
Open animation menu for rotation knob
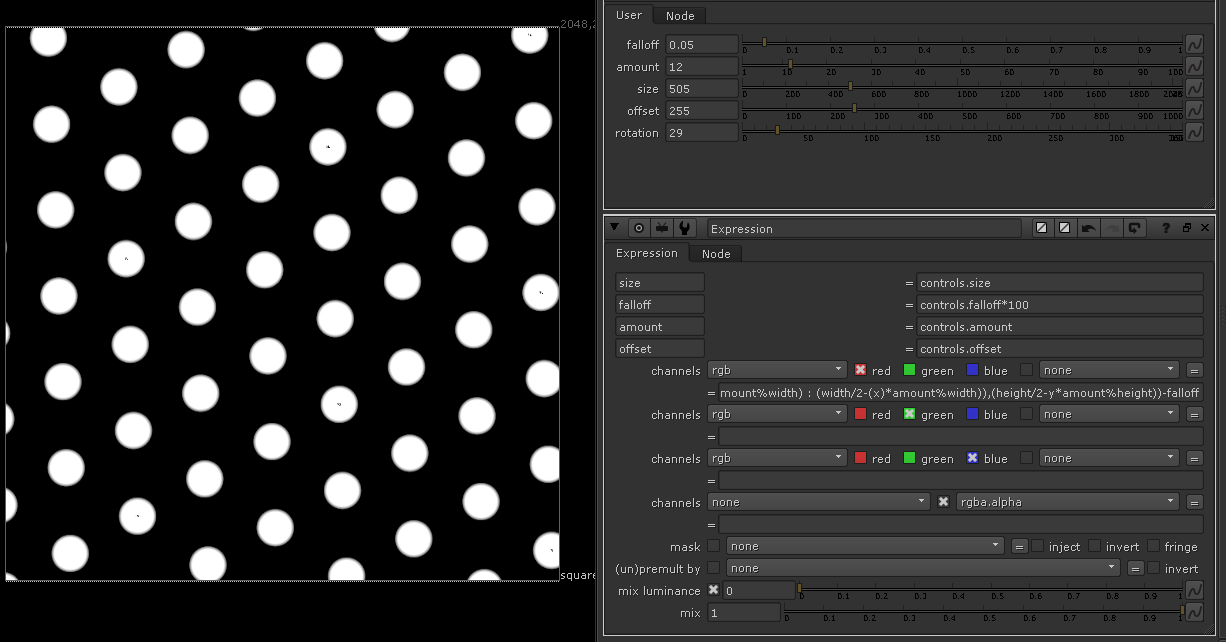[x=1194, y=132]
